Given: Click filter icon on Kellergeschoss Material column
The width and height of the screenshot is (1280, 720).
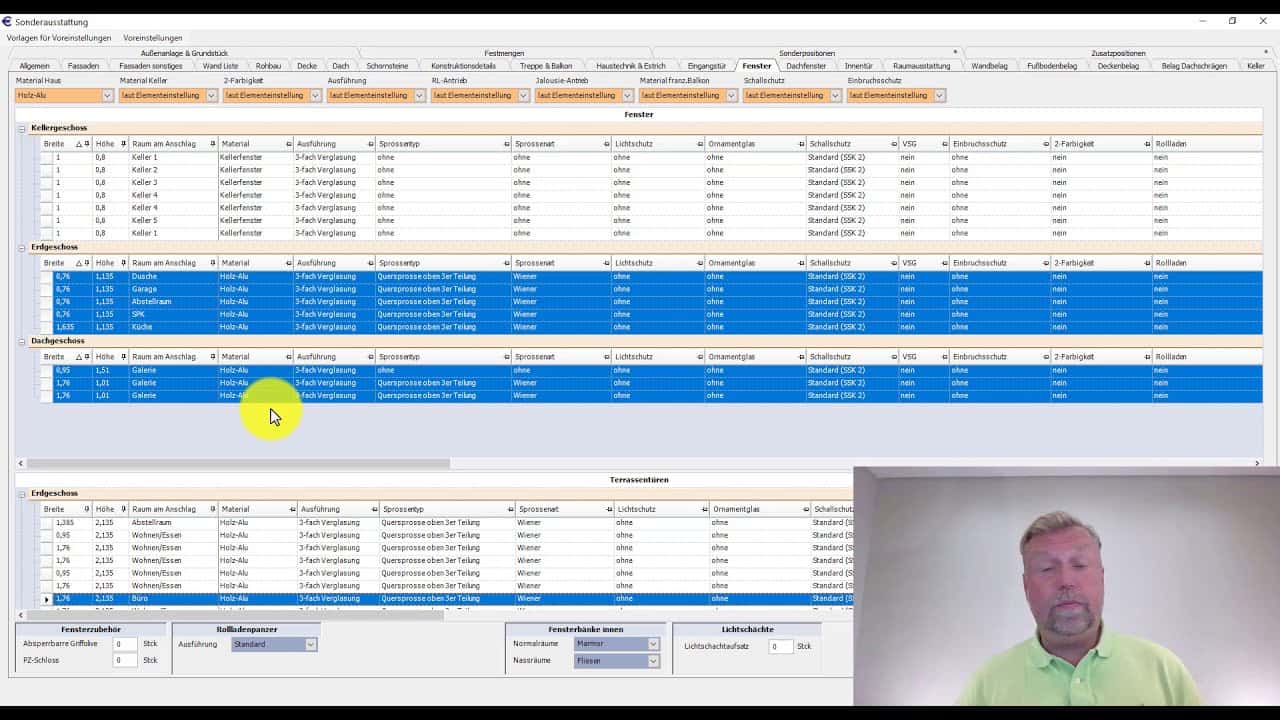Looking at the screenshot, I should click(x=289, y=144).
